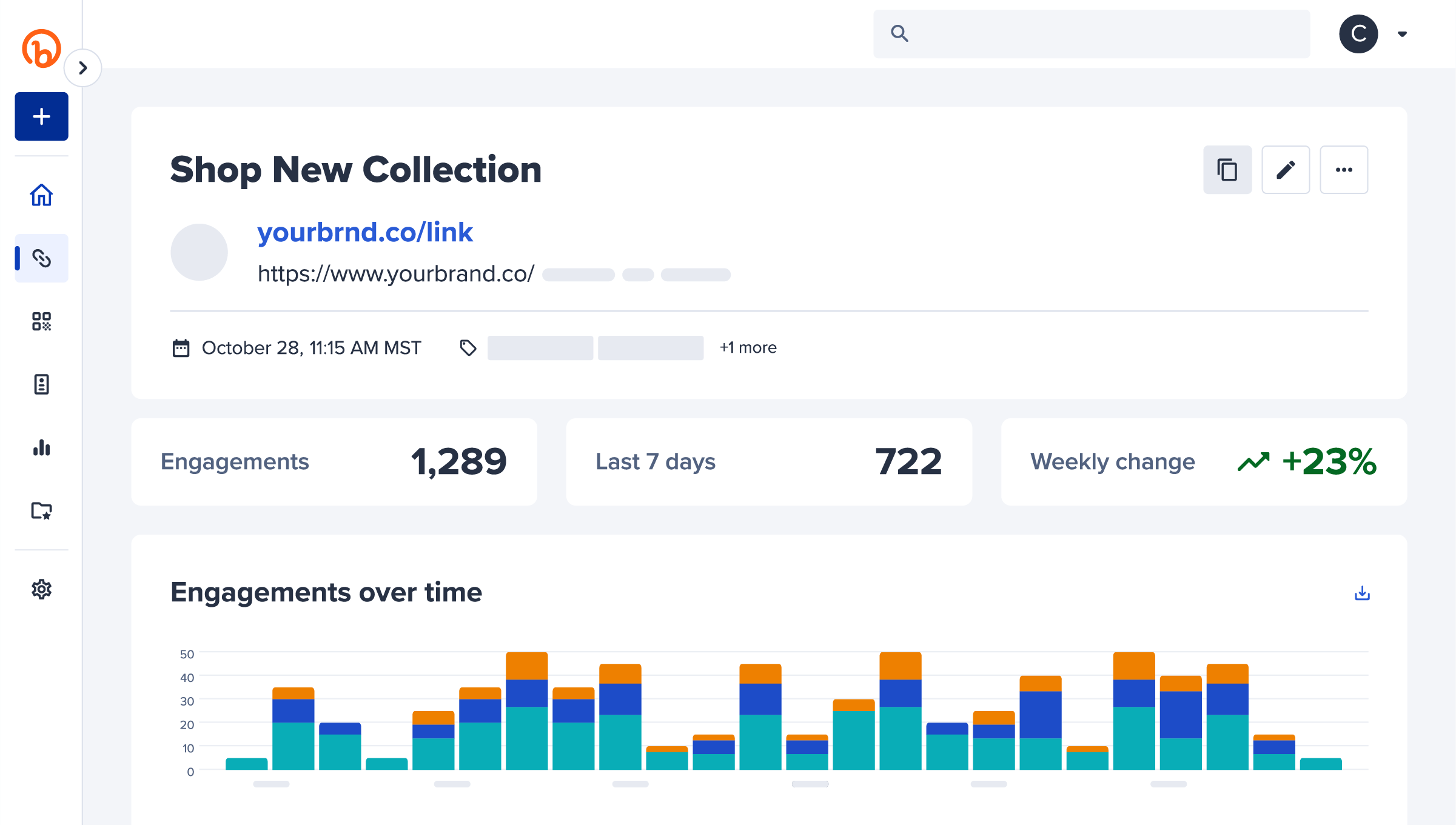
Task: Click the analytics bar chart icon
Action: pos(41,448)
